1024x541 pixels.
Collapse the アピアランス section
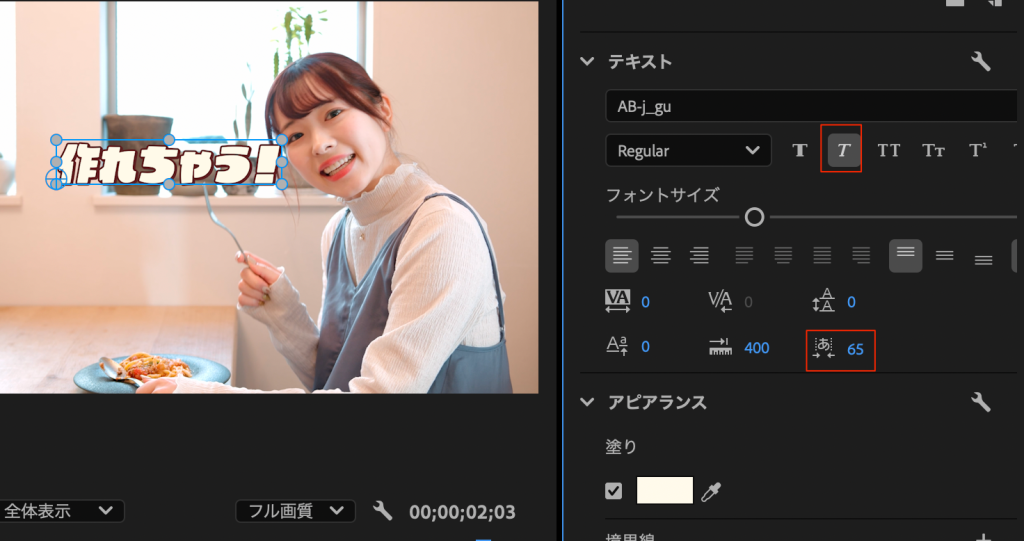(x=587, y=402)
